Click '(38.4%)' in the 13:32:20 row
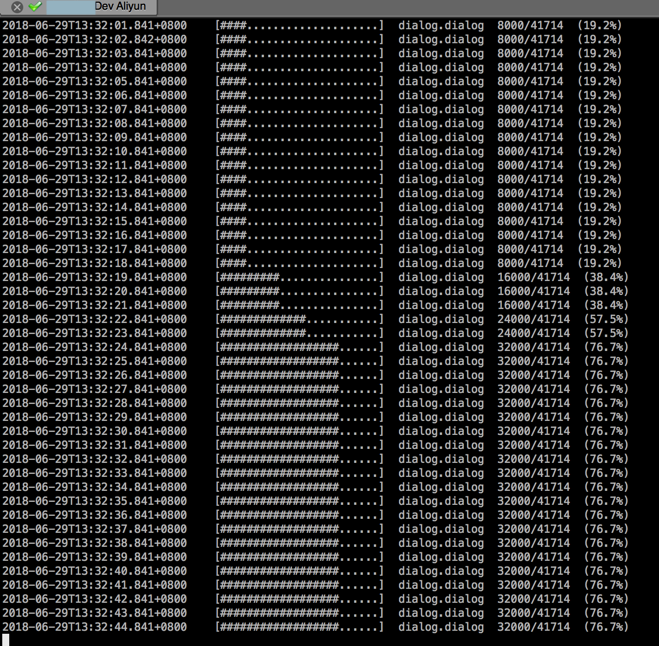This screenshot has width=659, height=646. [x=606, y=291]
